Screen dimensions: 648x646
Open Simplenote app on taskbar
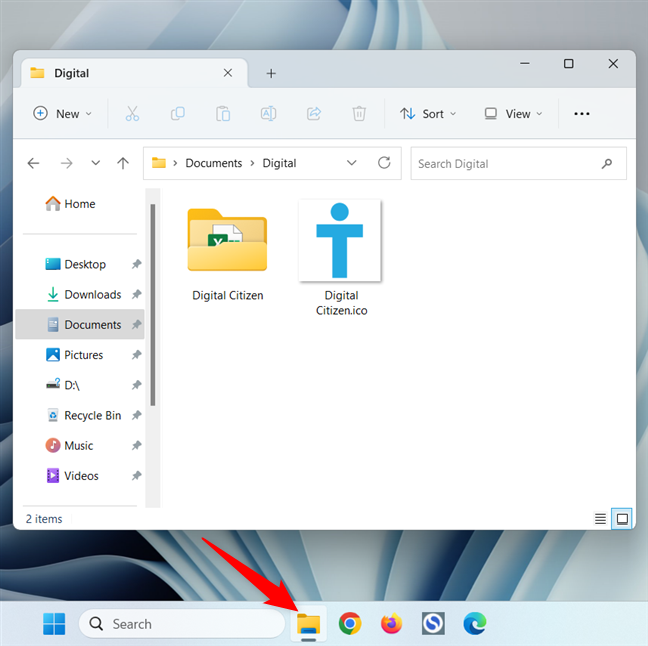click(x=433, y=624)
